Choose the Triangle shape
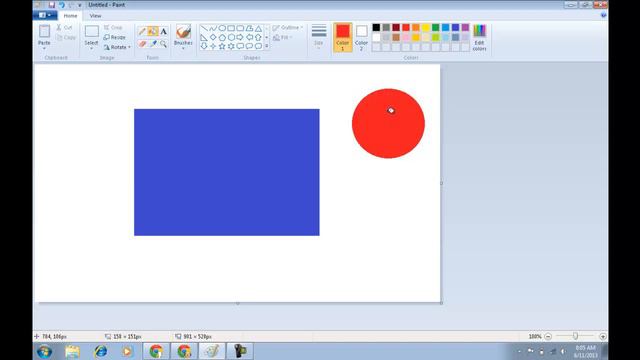 pos(258,28)
